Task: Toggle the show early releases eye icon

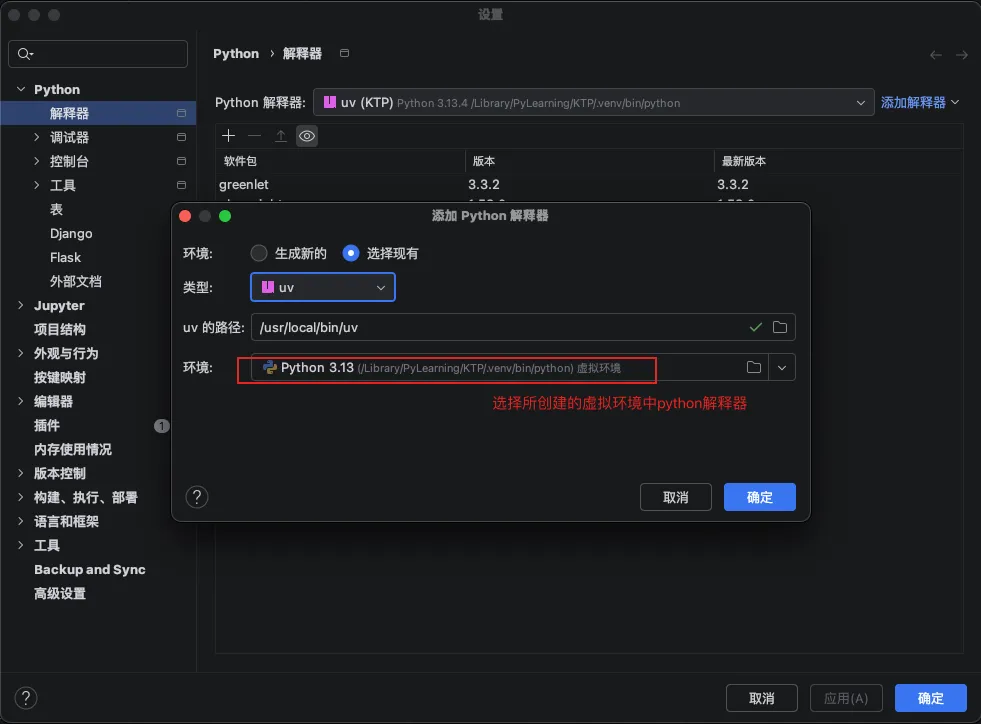Action: pyautogui.click(x=307, y=136)
